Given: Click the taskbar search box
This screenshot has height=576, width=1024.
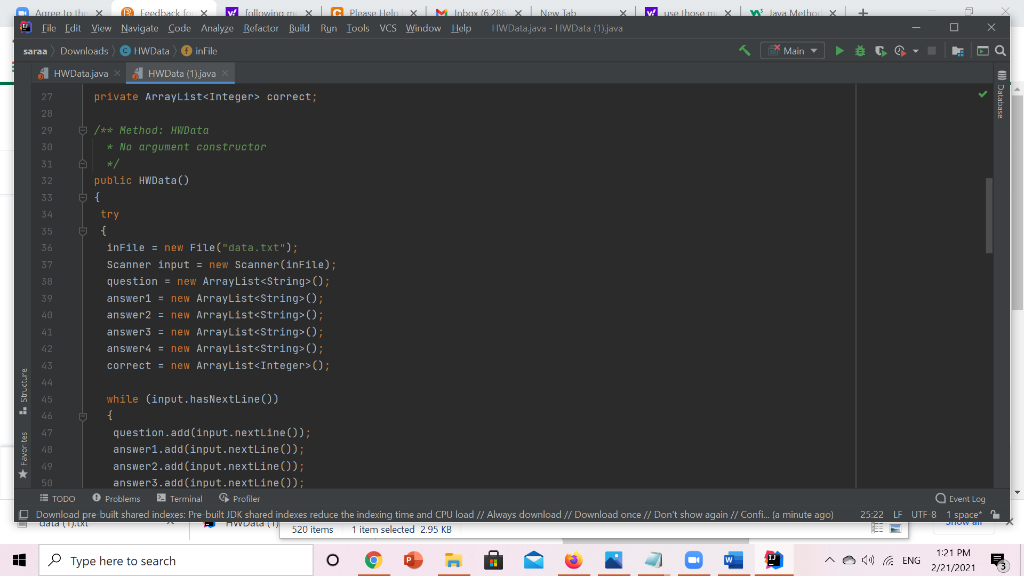Looking at the screenshot, I should [x=176, y=560].
